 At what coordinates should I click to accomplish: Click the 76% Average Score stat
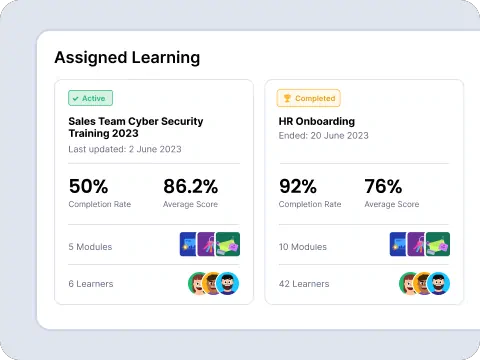392,193
